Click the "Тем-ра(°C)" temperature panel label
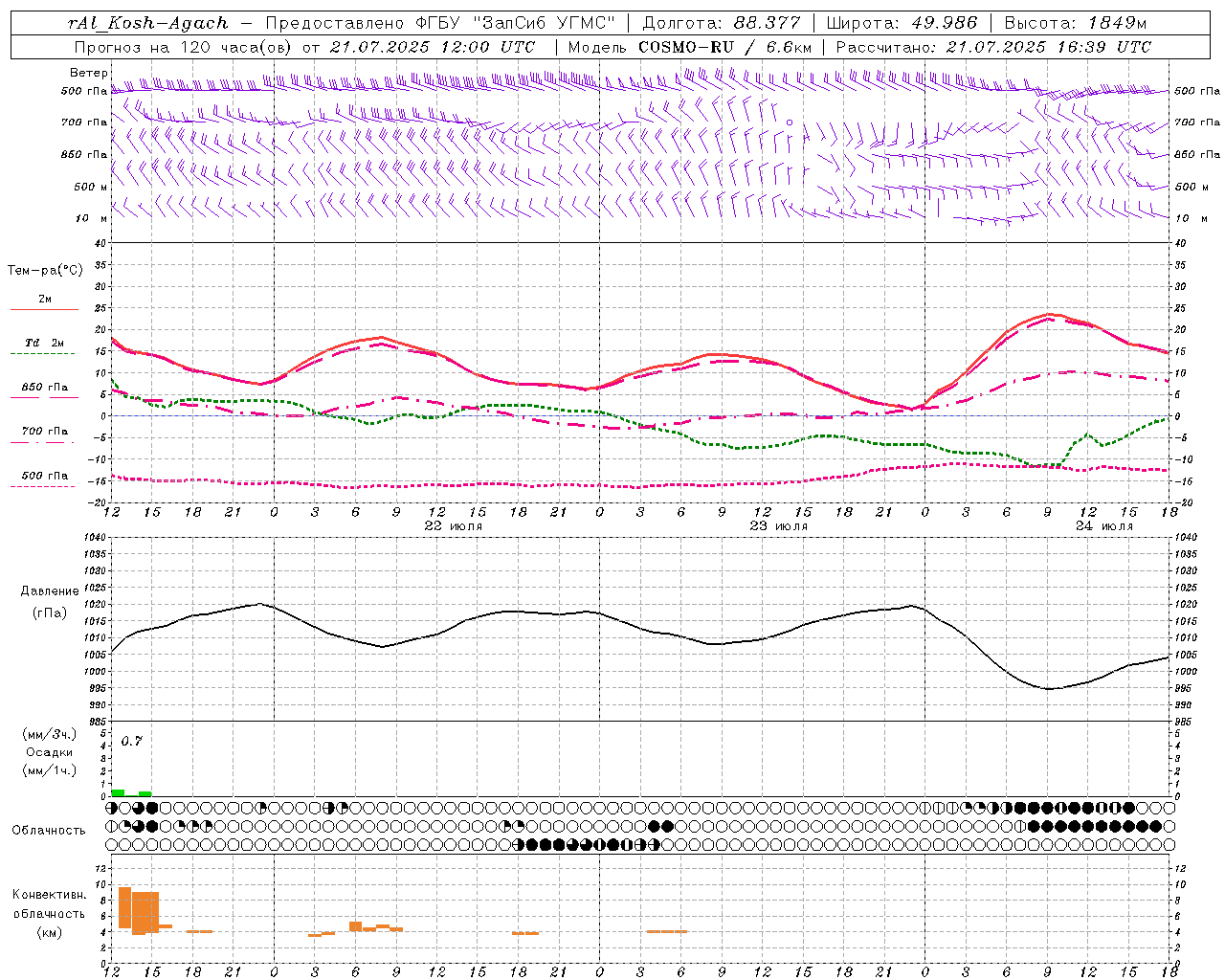 (45, 271)
